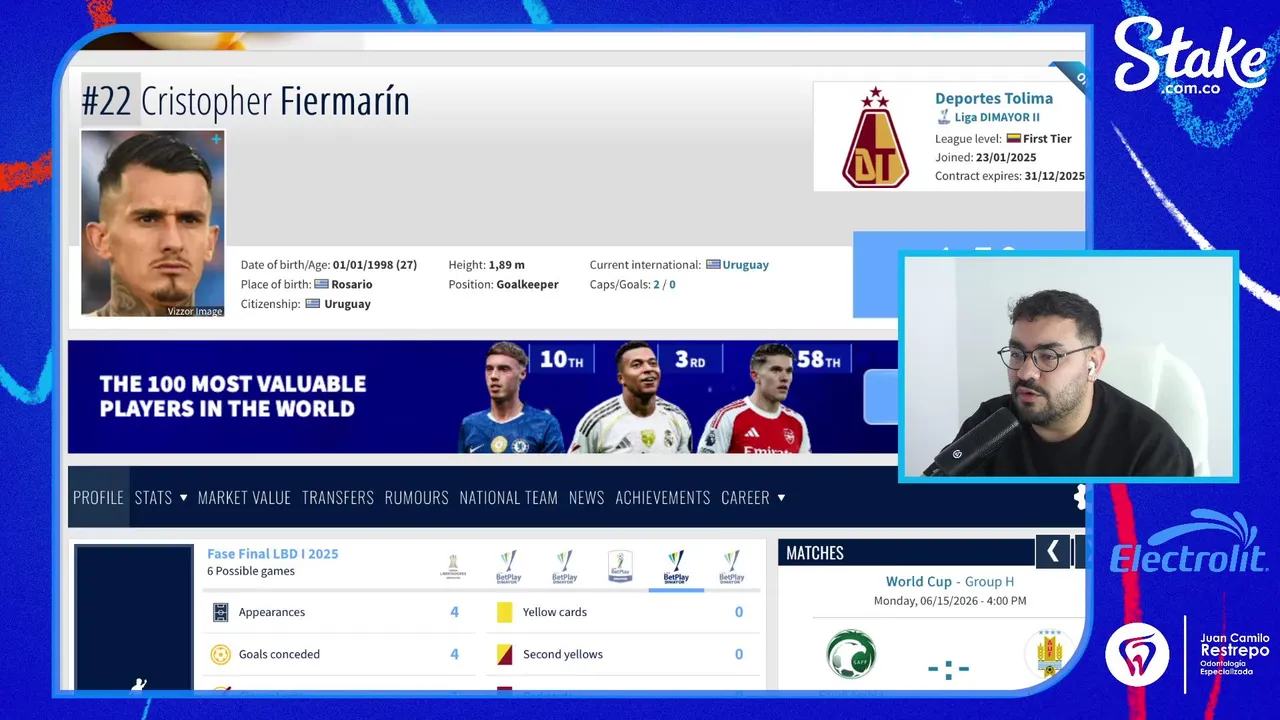
Task: Select the active BetPlay competition tab icon
Action: (x=676, y=566)
